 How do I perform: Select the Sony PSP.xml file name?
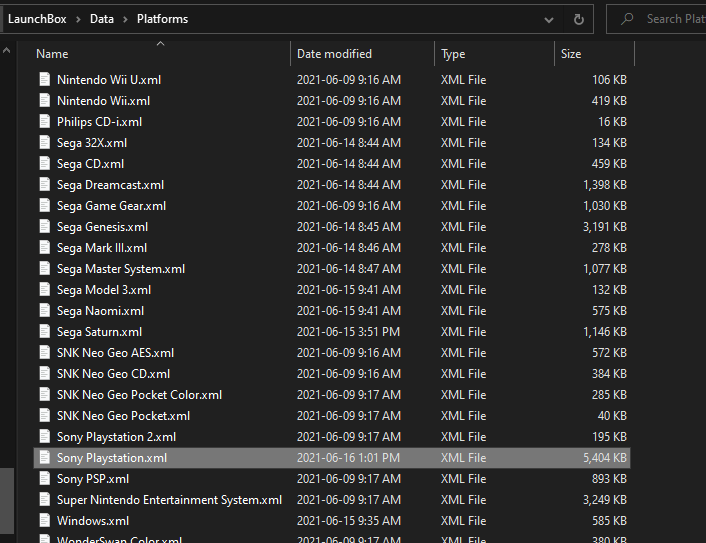(93, 479)
